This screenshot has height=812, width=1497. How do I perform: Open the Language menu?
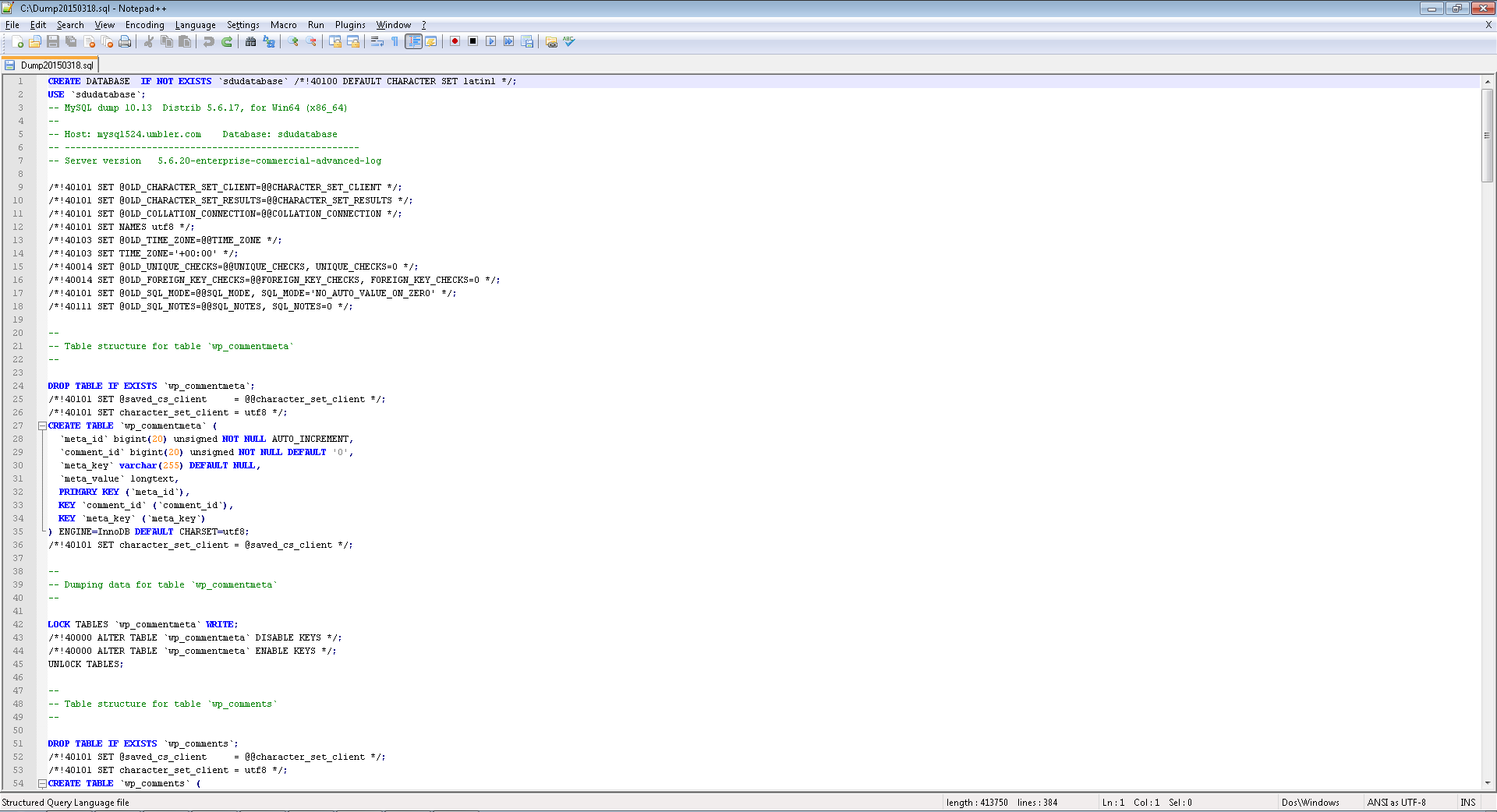[x=195, y=24]
